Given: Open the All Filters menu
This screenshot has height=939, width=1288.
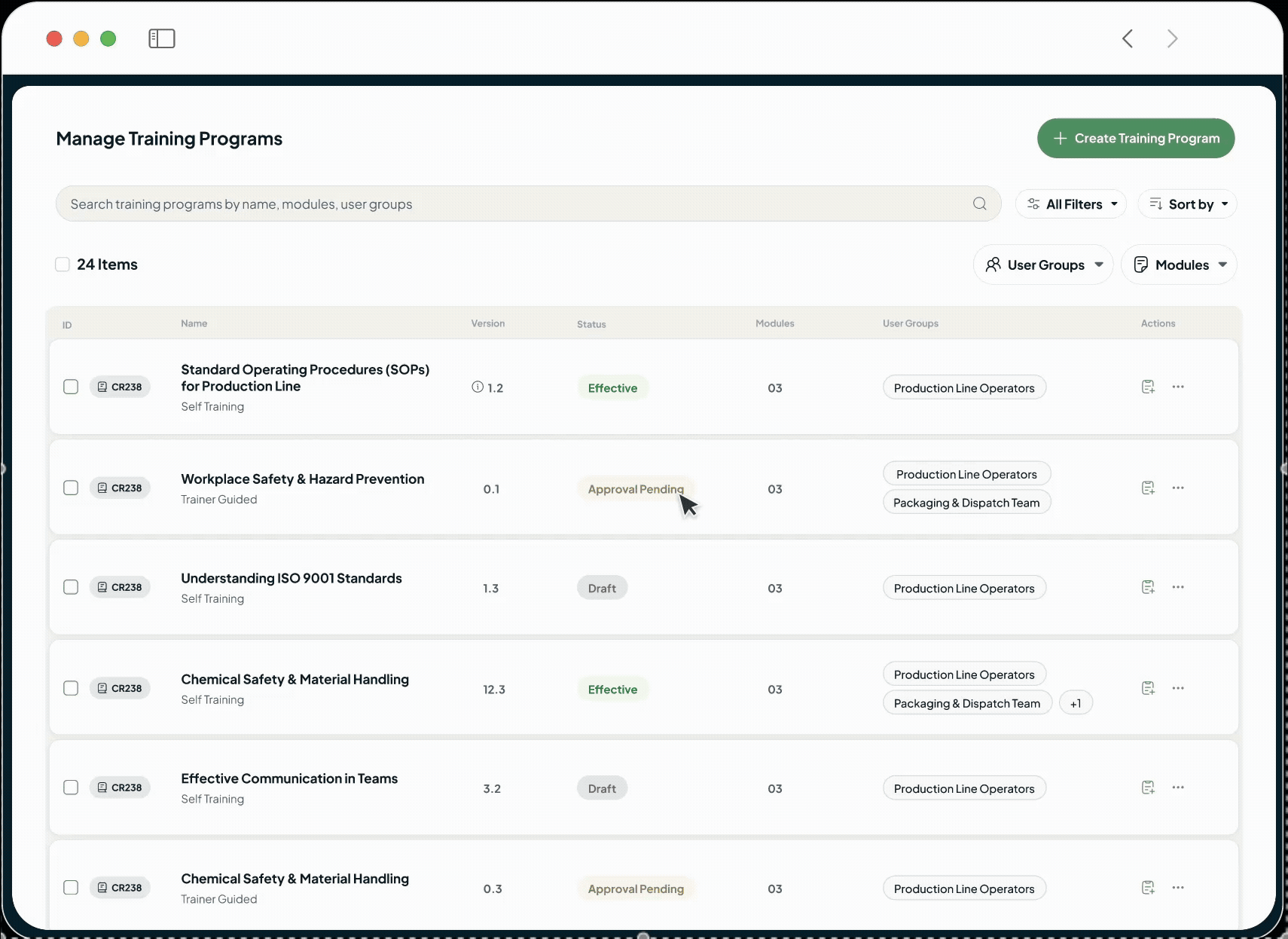Looking at the screenshot, I should point(1071,203).
